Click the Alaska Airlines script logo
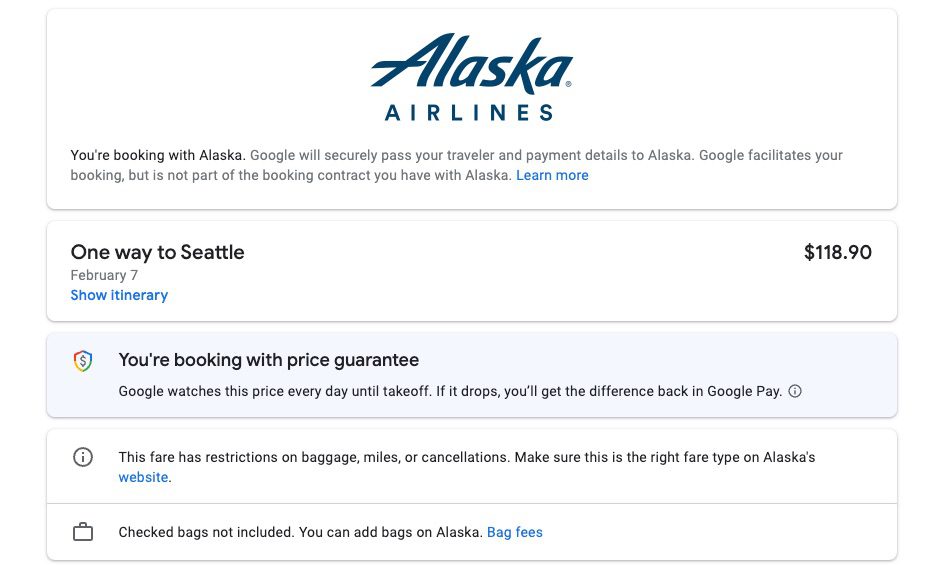The width and height of the screenshot is (940, 565). pos(470,64)
